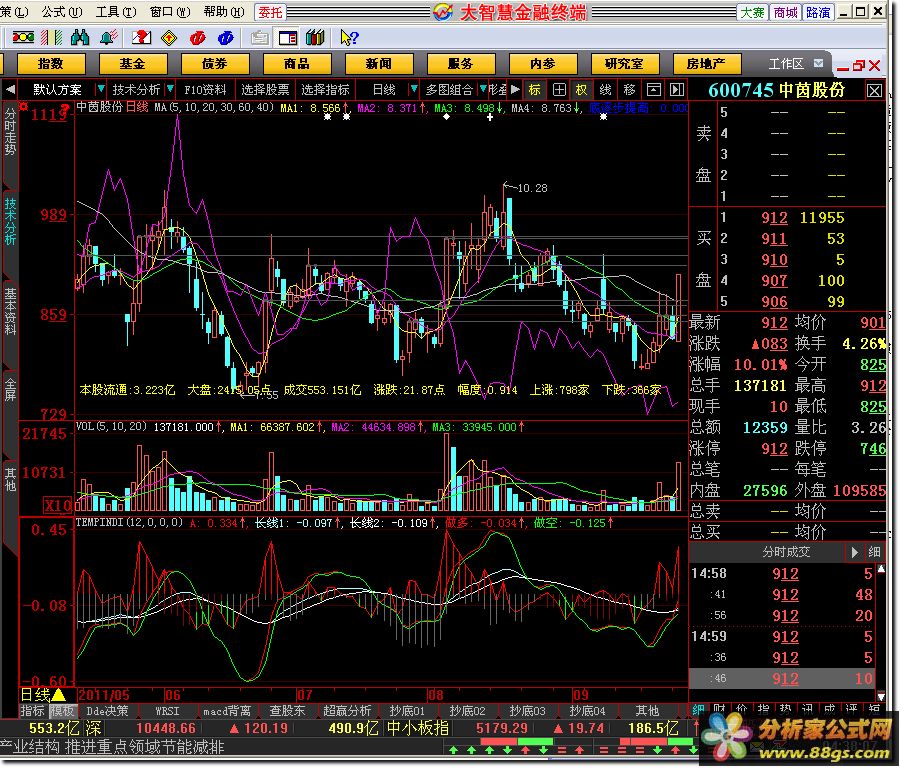Click the 委托 order button
The height and width of the screenshot is (768, 901).
pyautogui.click(x=269, y=11)
